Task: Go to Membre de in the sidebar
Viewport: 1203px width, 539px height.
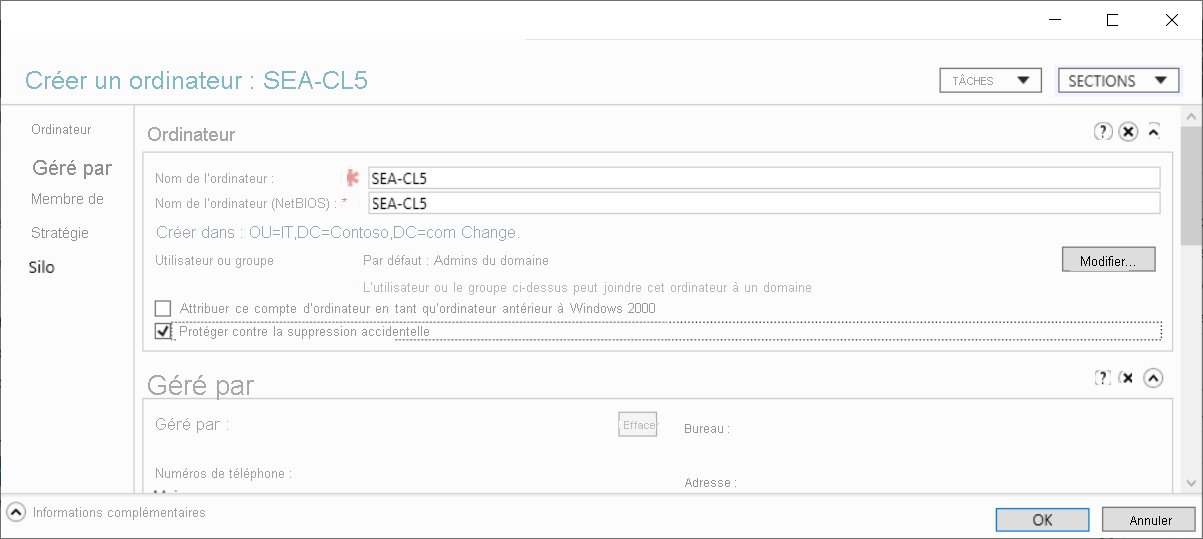Action: point(67,199)
